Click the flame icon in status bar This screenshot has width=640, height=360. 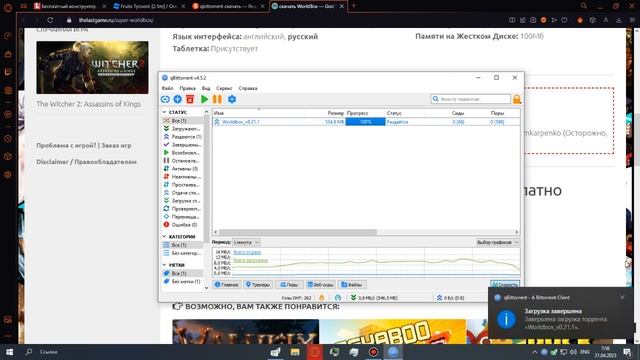pyautogui.click(x=321, y=298)
